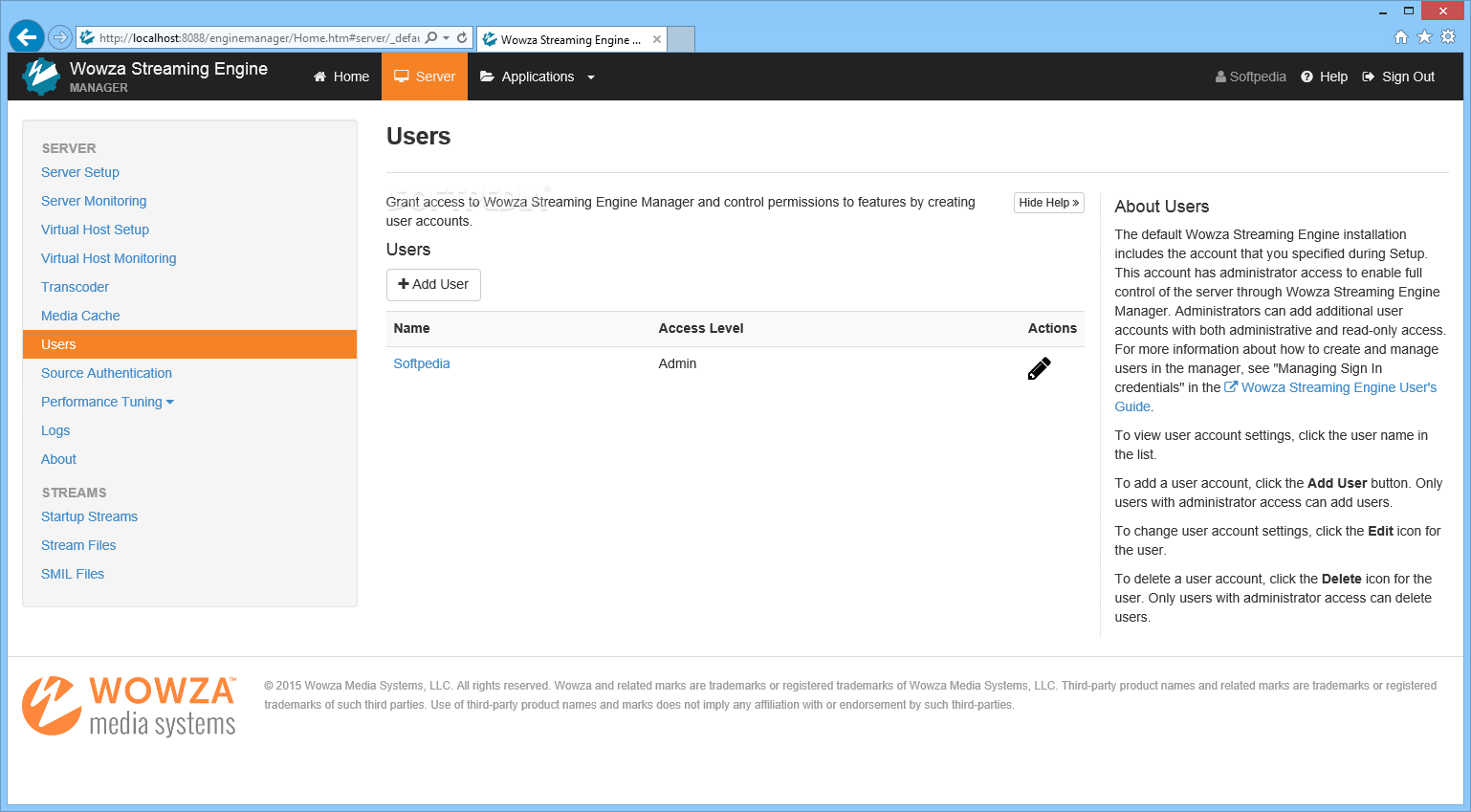
Task: Open a new browser tab
Action: pyautogui.click(x=681, y=39)
